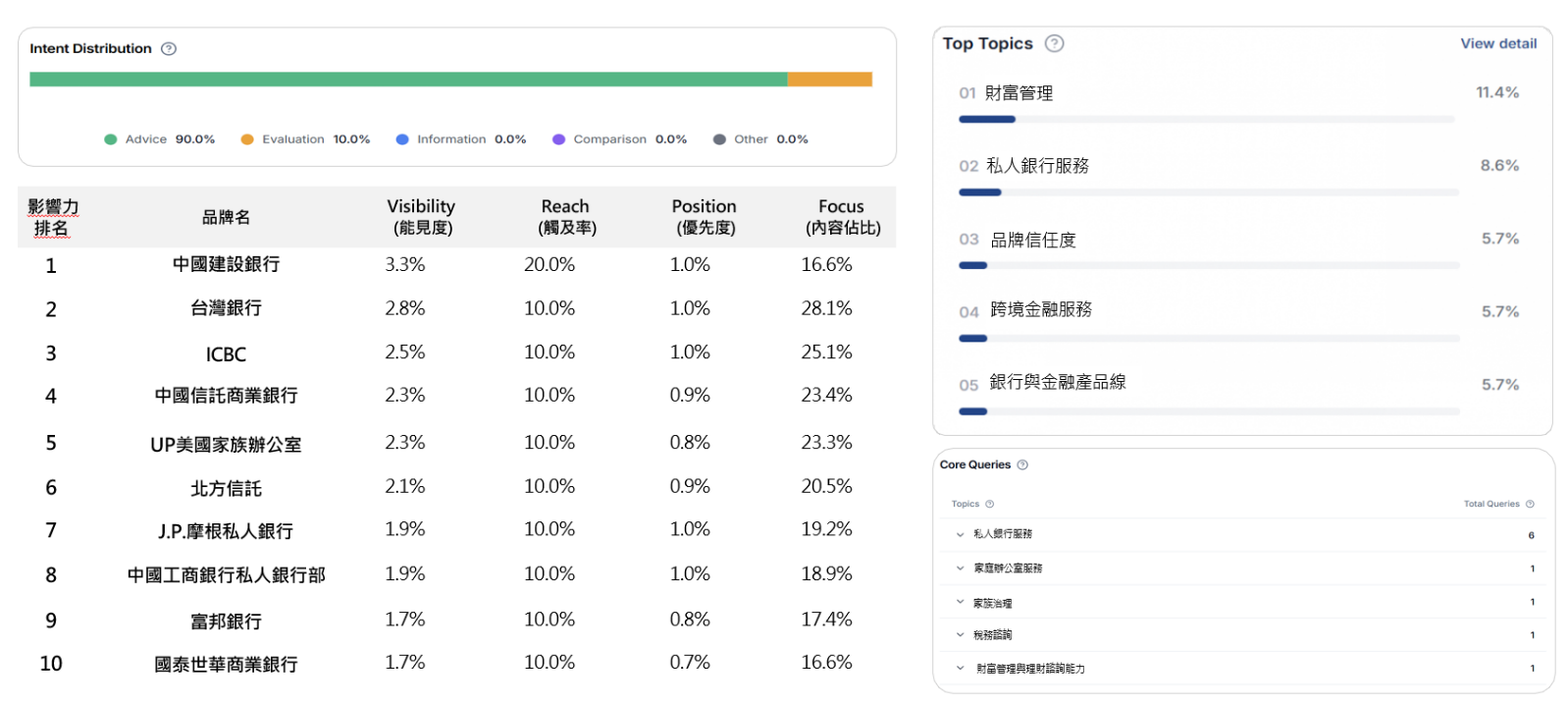Image resolution: width=1568 pixels, height=705 pixels.
Task: Click the Visibility column header
Action: (x=421, y=216)
